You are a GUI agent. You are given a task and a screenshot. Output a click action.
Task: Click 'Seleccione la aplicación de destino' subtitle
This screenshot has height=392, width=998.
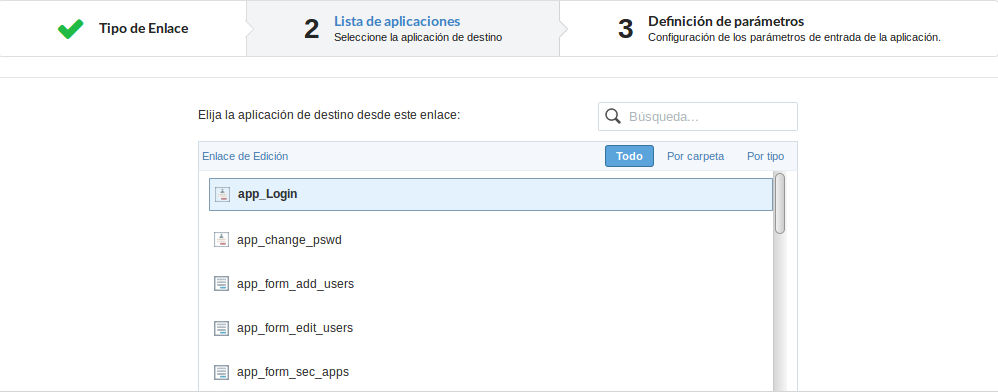[x=418, y=38]
